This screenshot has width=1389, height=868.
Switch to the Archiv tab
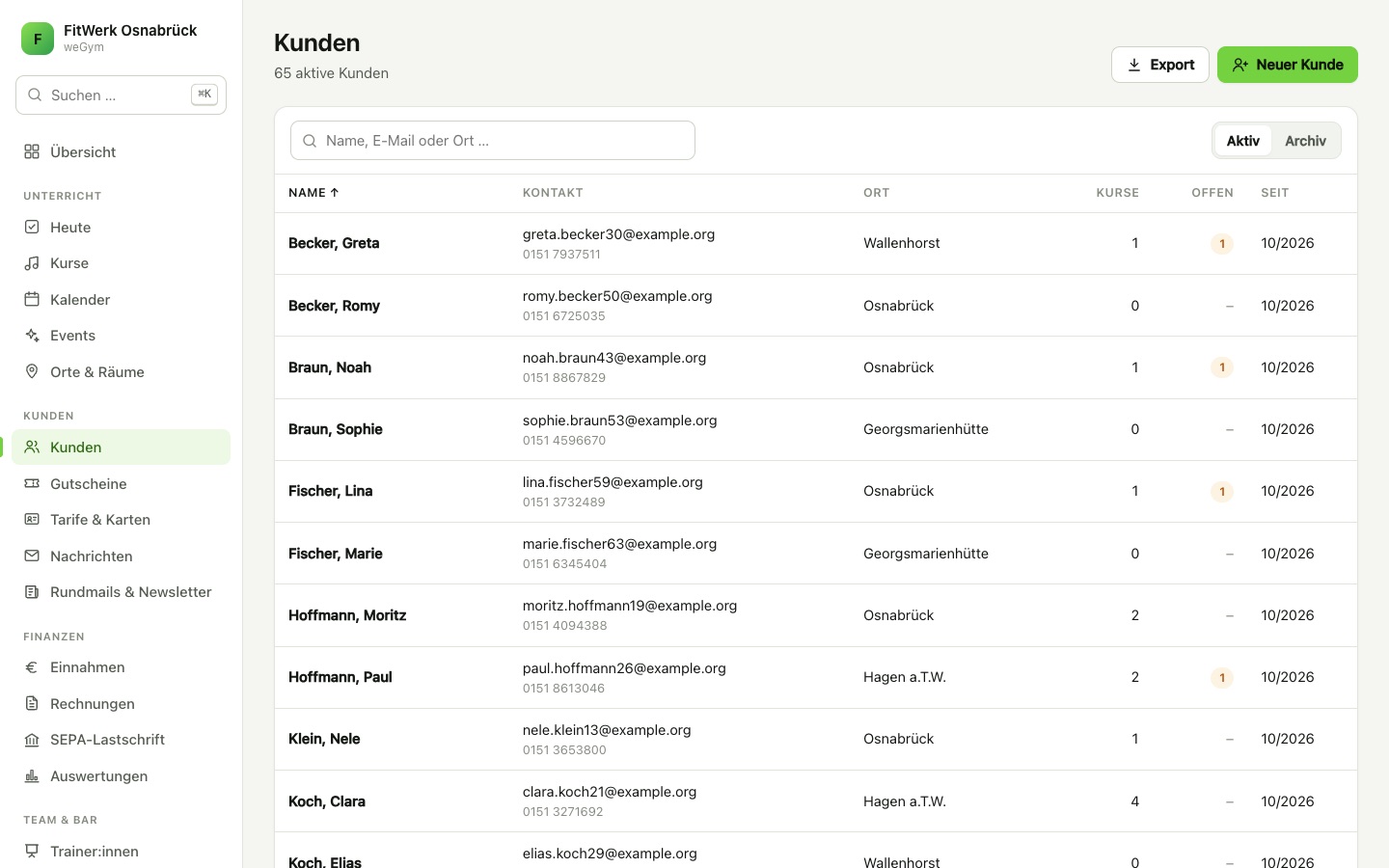(x=1305, y=141)
